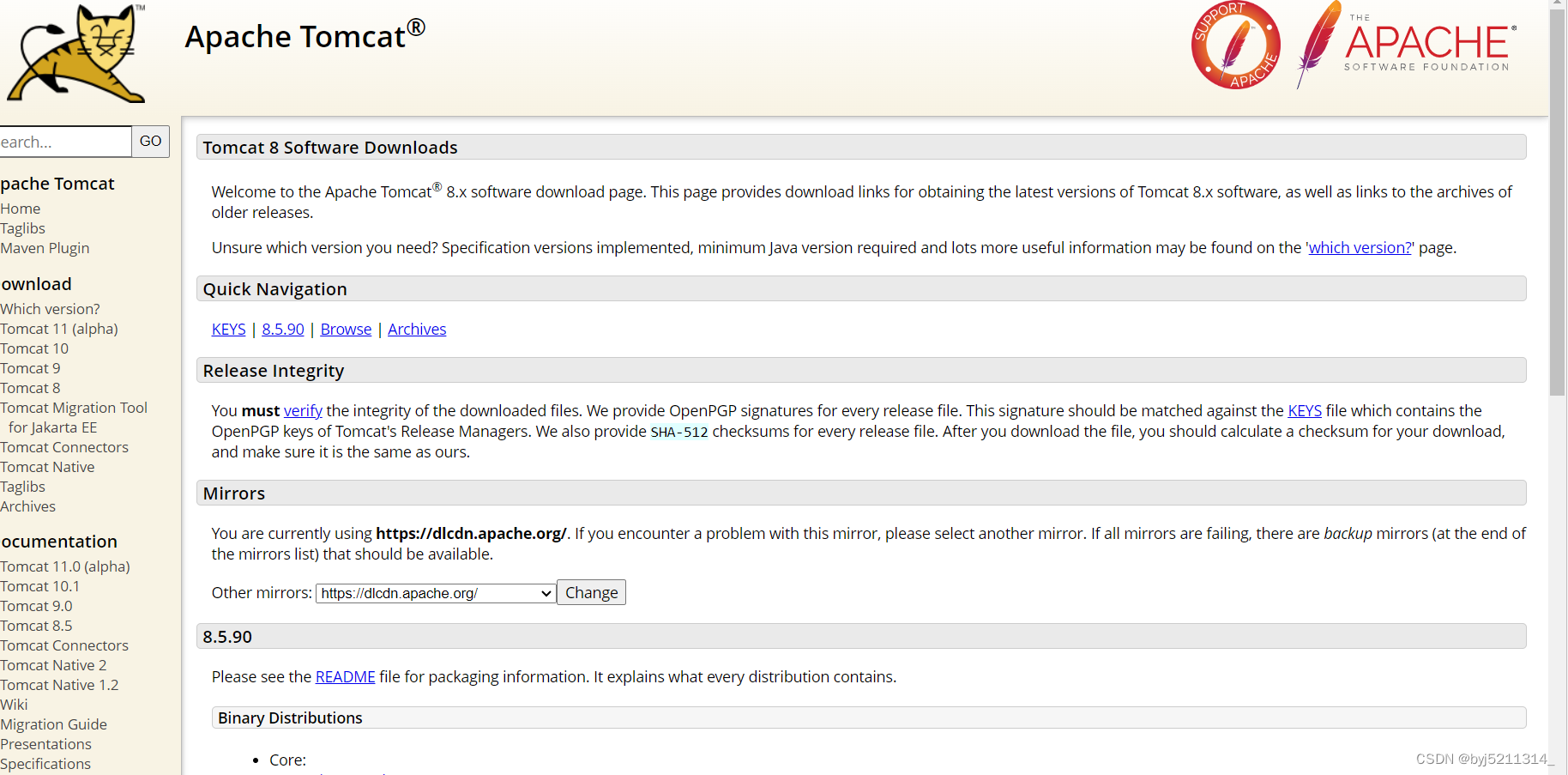Click the Quick Navigation heading
This screenshot has height=775, width=1568.
click(275, 289)
